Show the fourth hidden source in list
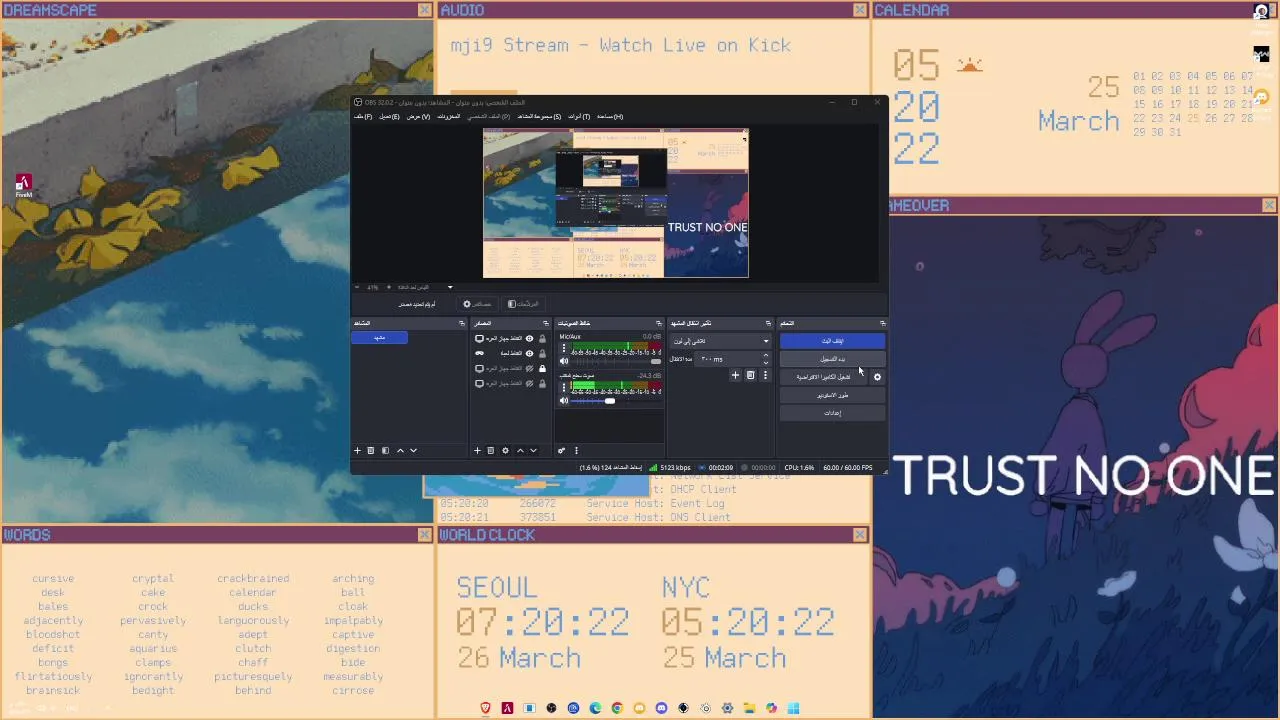This screenshot has height=720, width=1280. click(x=529, y=383)
